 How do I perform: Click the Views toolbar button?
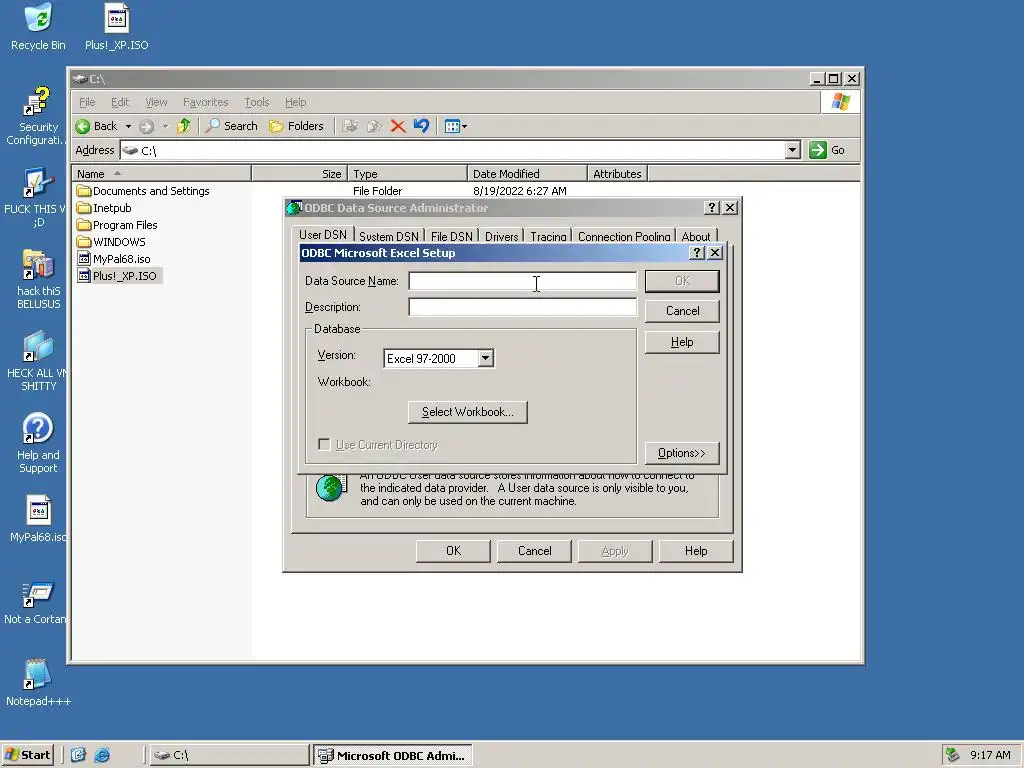pyautogui.click(x=455, y=126)
